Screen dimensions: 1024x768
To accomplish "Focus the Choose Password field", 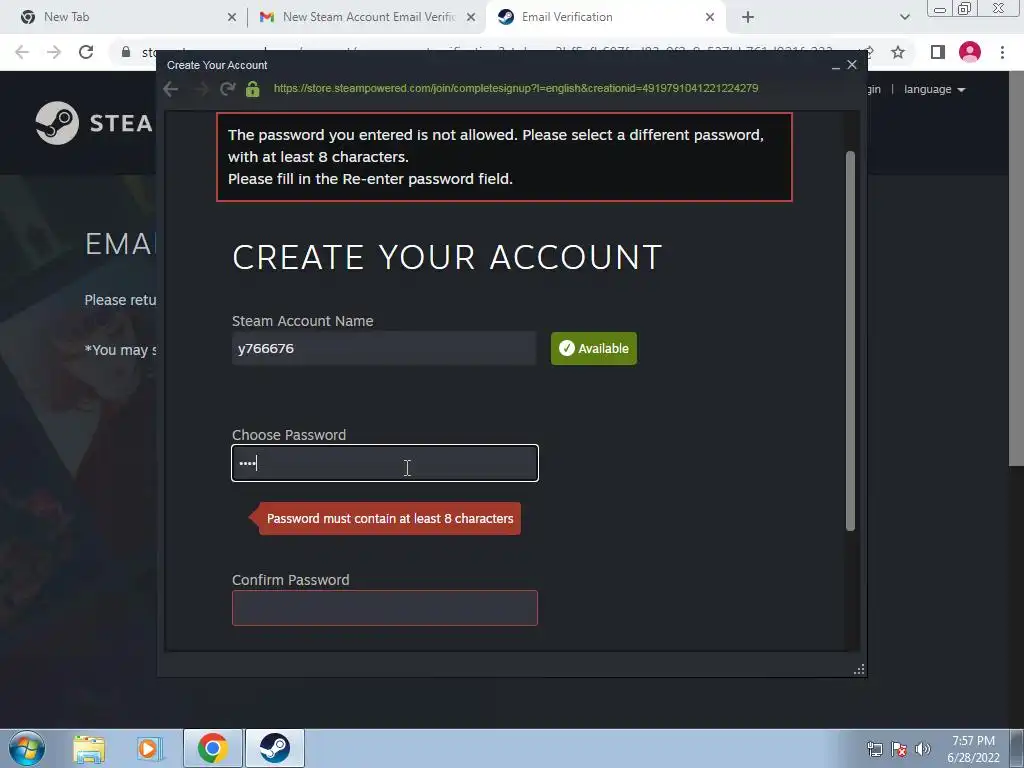I will pyautogui.click(x=385, y=463).
